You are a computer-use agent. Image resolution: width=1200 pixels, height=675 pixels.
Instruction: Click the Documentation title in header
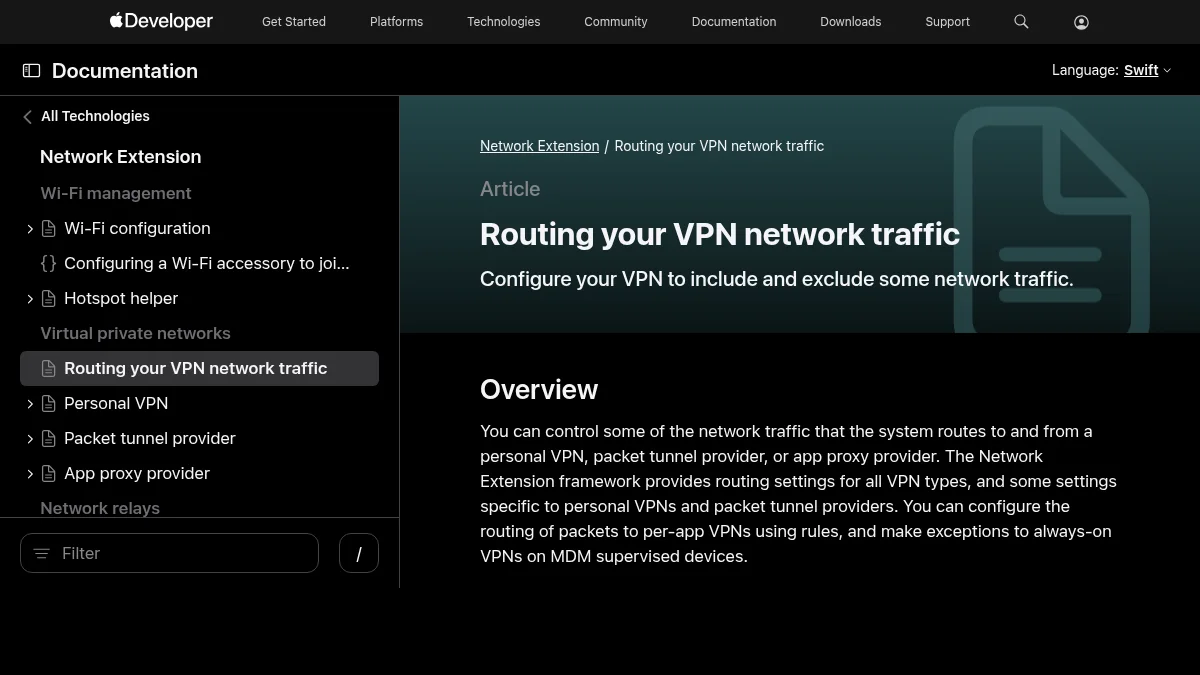point(125,71)
